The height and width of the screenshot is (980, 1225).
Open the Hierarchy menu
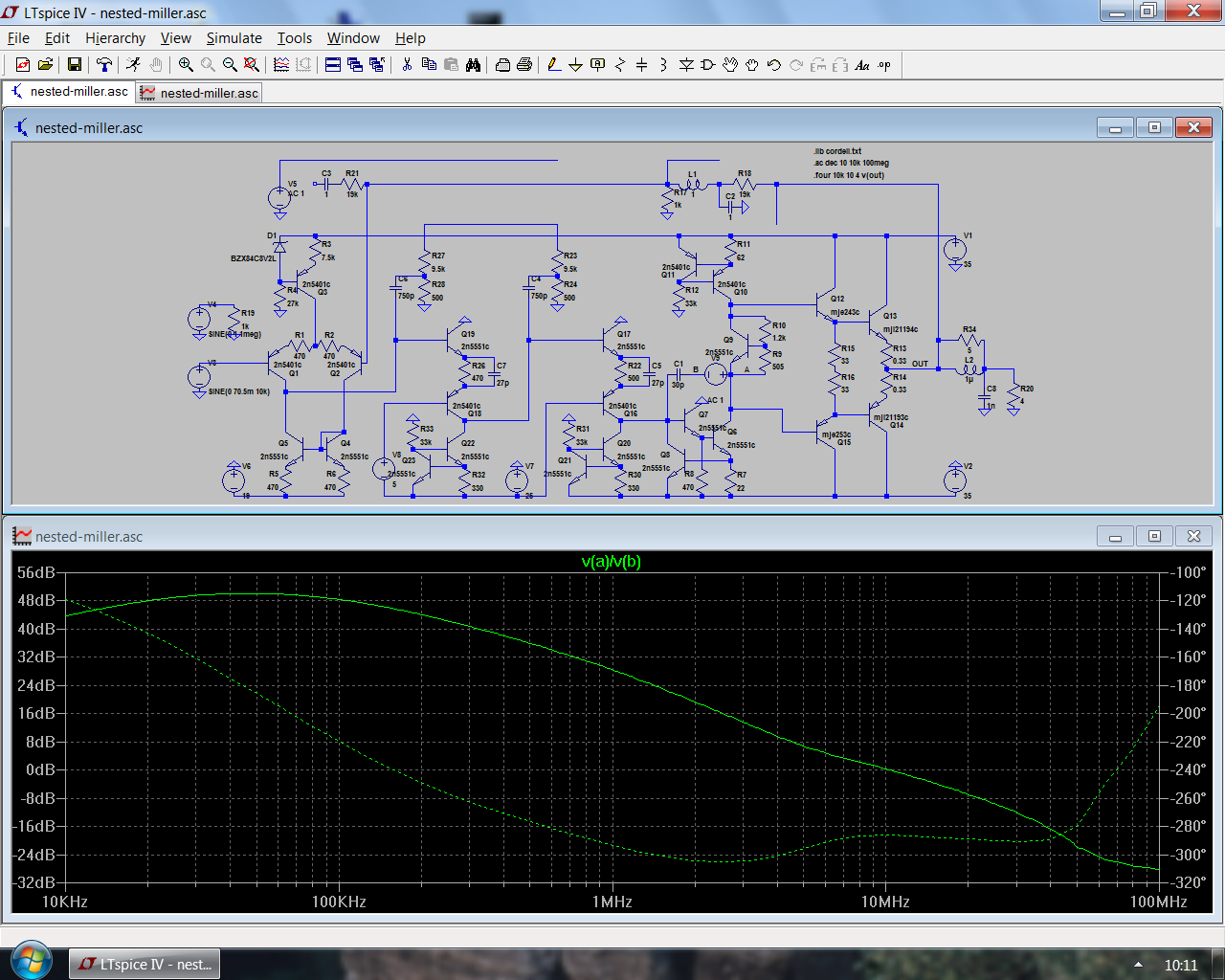click(x=115, y=38)
